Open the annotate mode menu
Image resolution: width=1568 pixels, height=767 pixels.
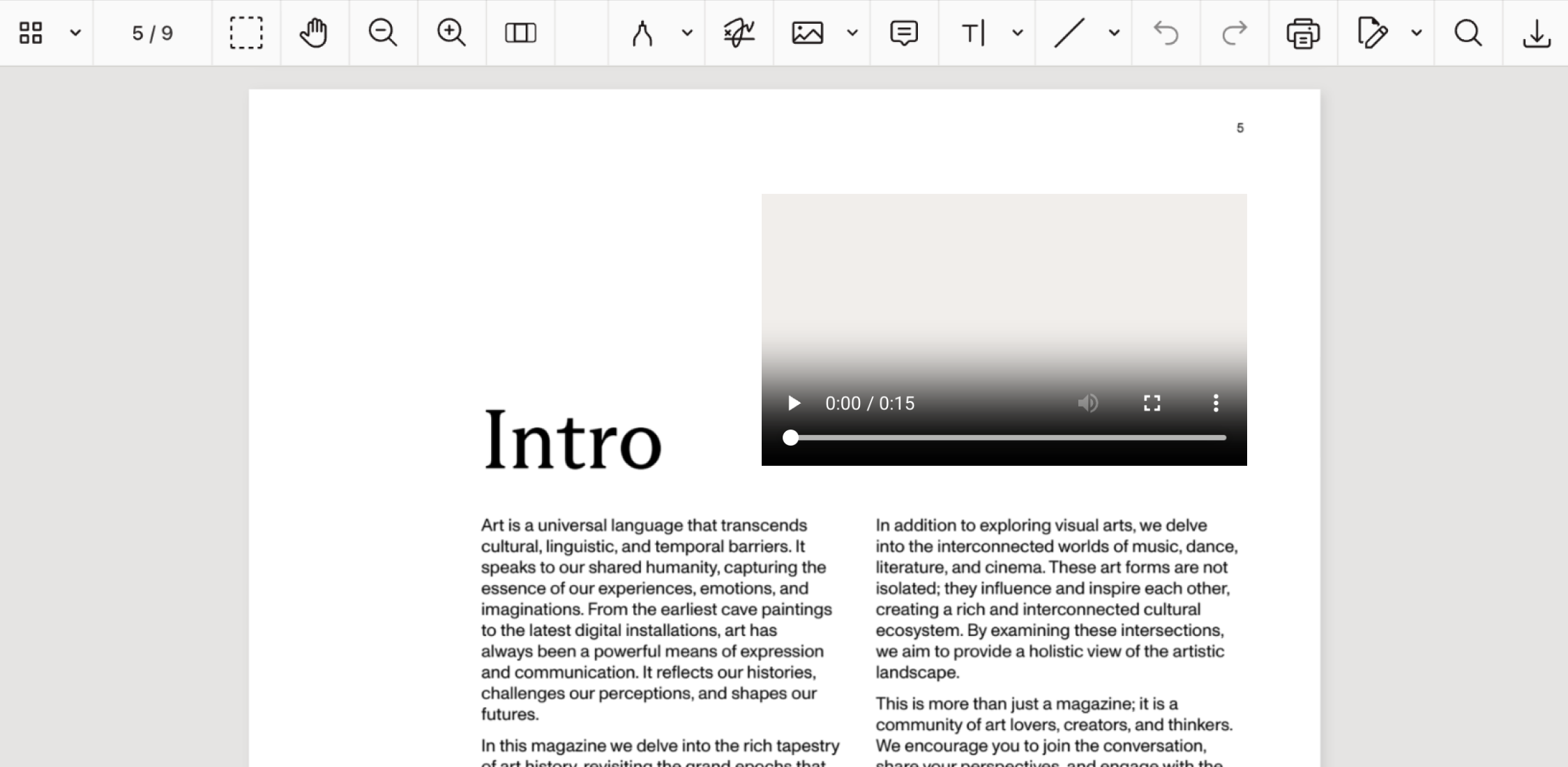click(x=1416, y=32)
